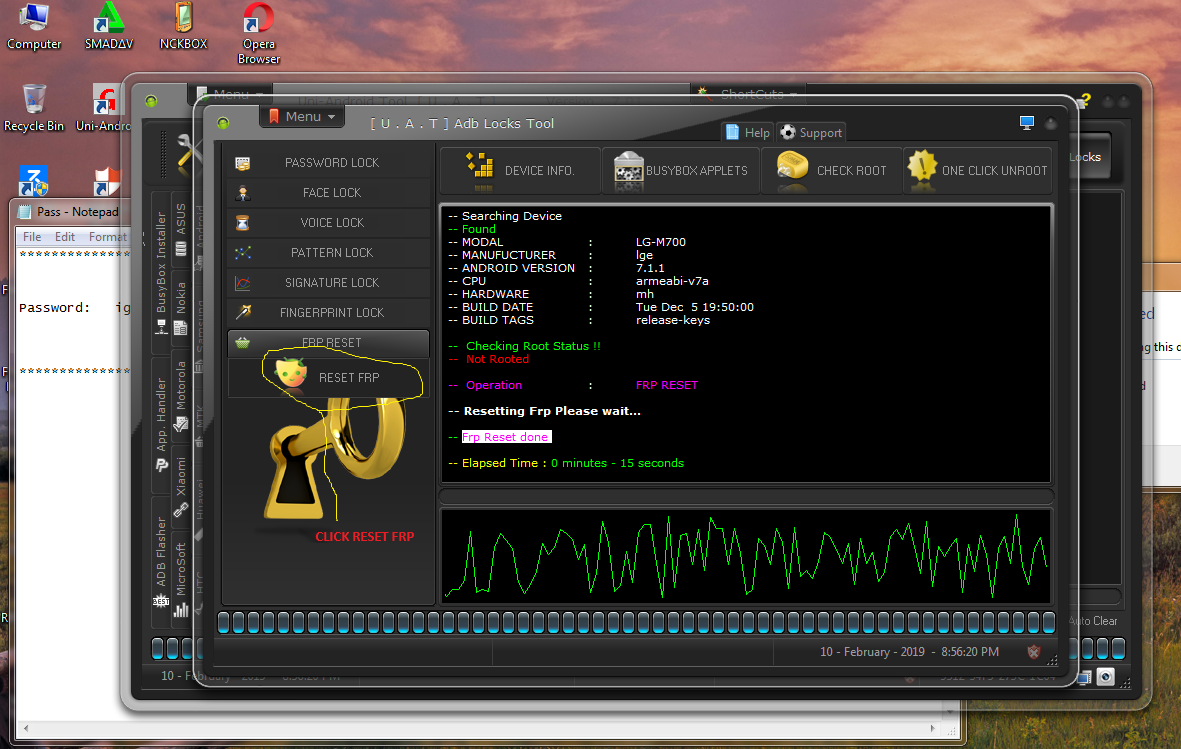Screen dimensions: 1181x749
Task: Click the Fingerprint Lock wand icon
Action: 243,313
